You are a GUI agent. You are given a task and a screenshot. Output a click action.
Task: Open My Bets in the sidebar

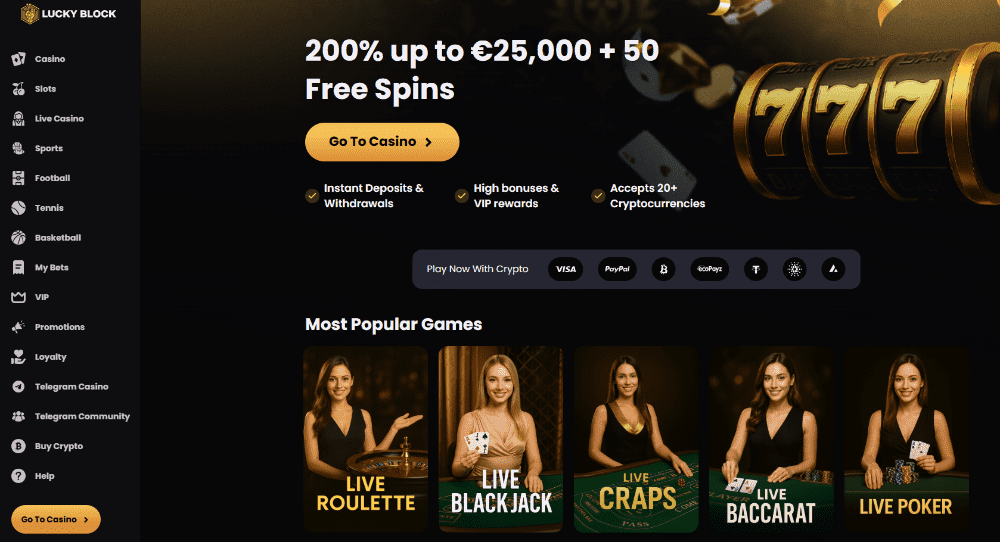tap(52, 267)
